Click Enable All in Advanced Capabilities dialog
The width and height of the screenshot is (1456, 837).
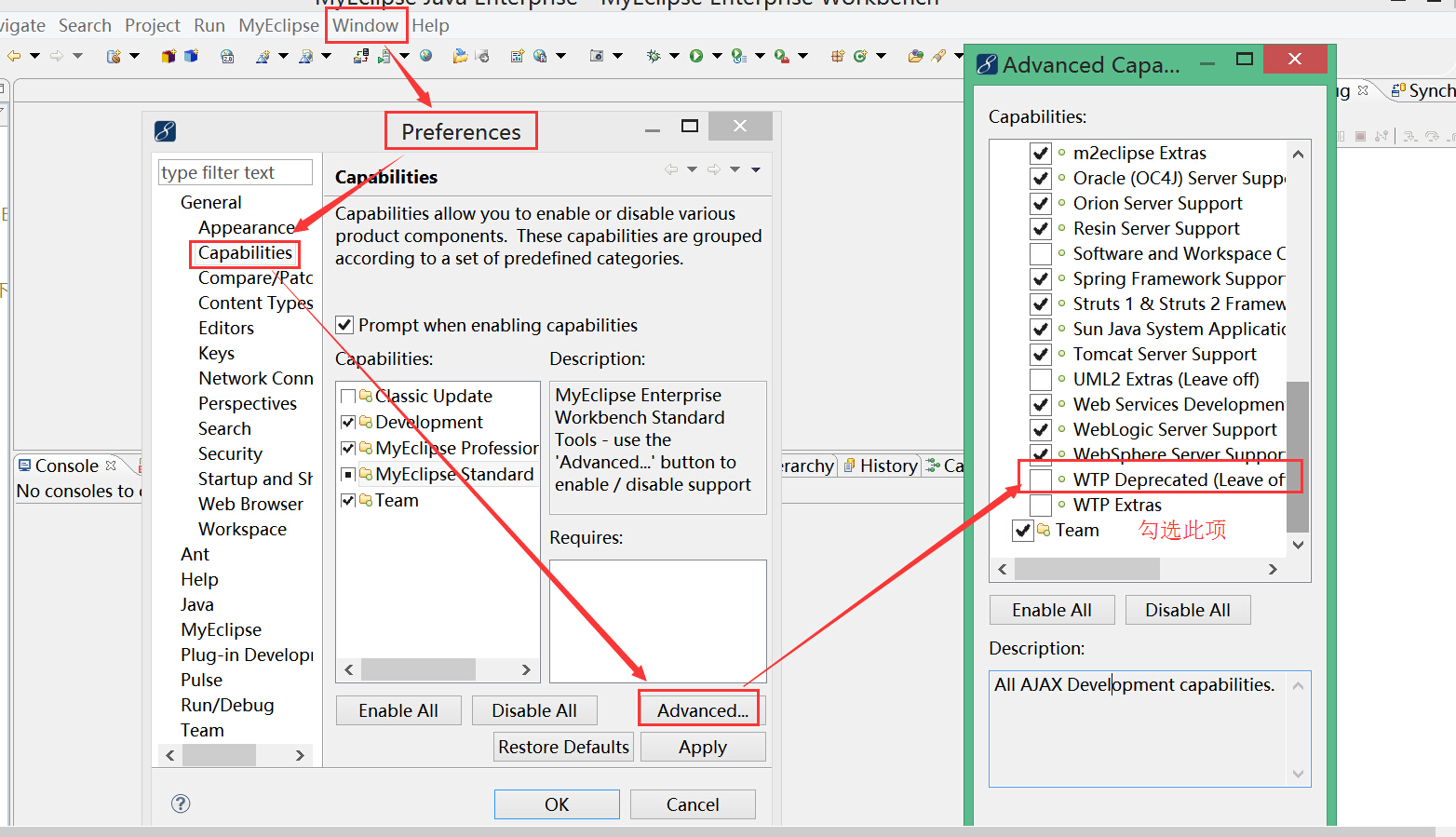1052,610
